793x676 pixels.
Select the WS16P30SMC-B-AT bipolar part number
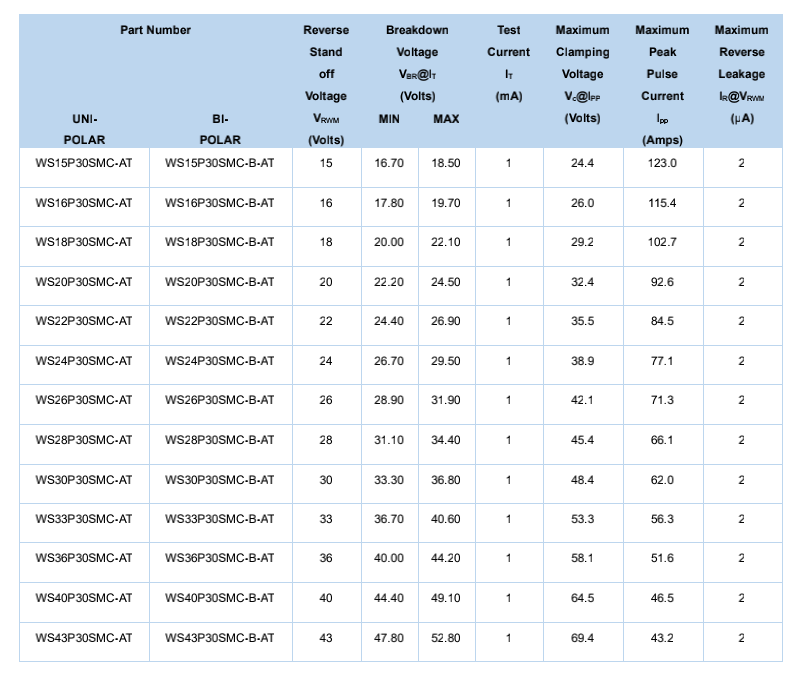(220, 203)
